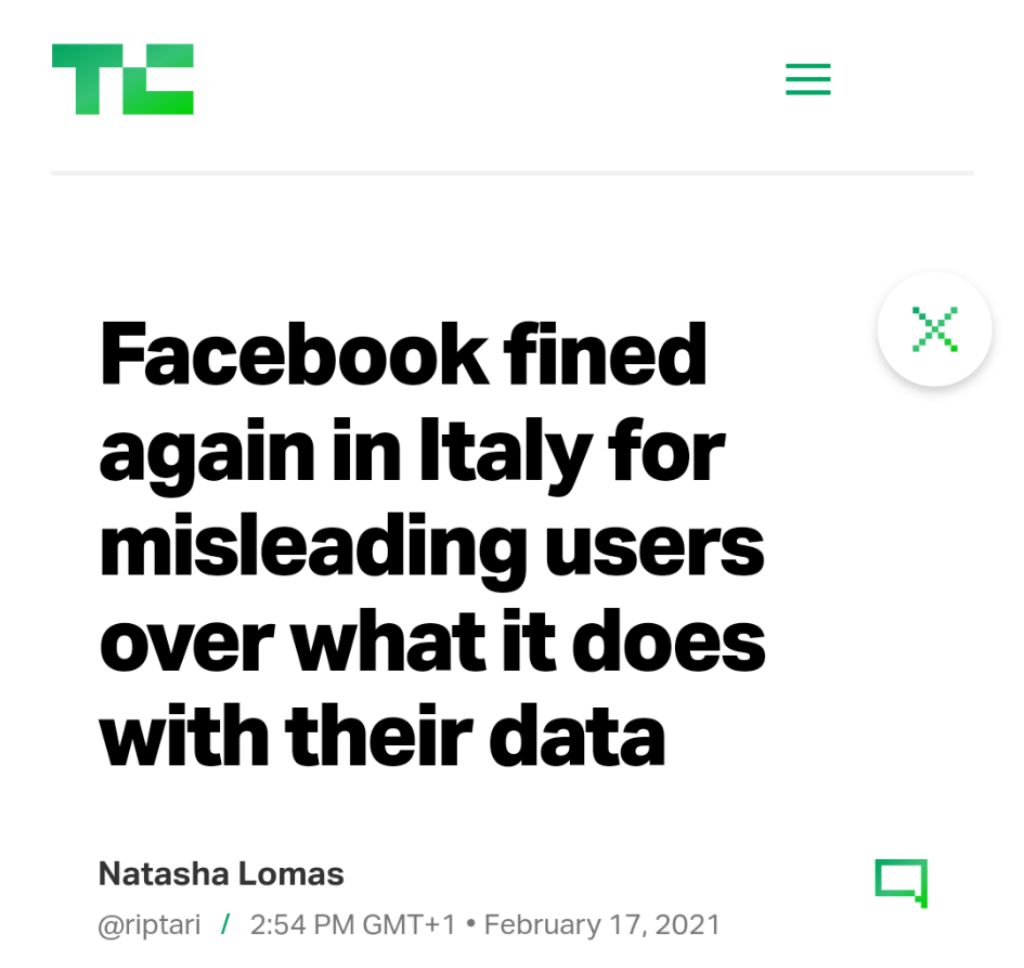Click the gray divider line below the header
This screenshot has height=968, width=1024.
coord(512,173)
